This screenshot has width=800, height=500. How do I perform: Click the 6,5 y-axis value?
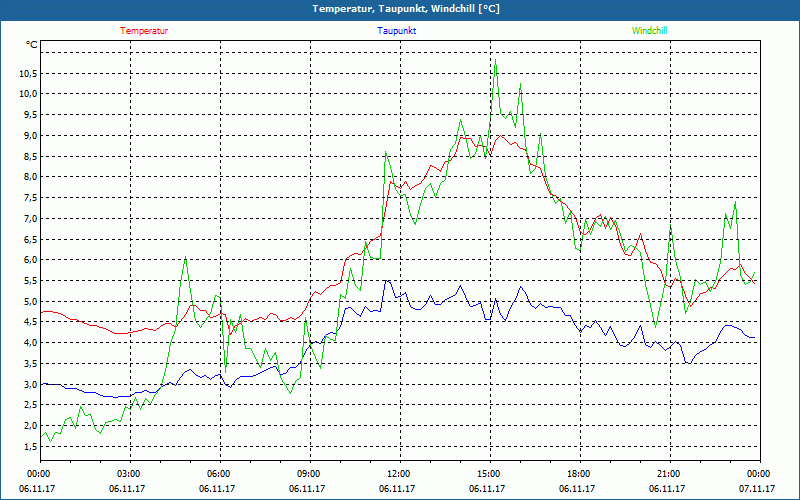[30, 239]
